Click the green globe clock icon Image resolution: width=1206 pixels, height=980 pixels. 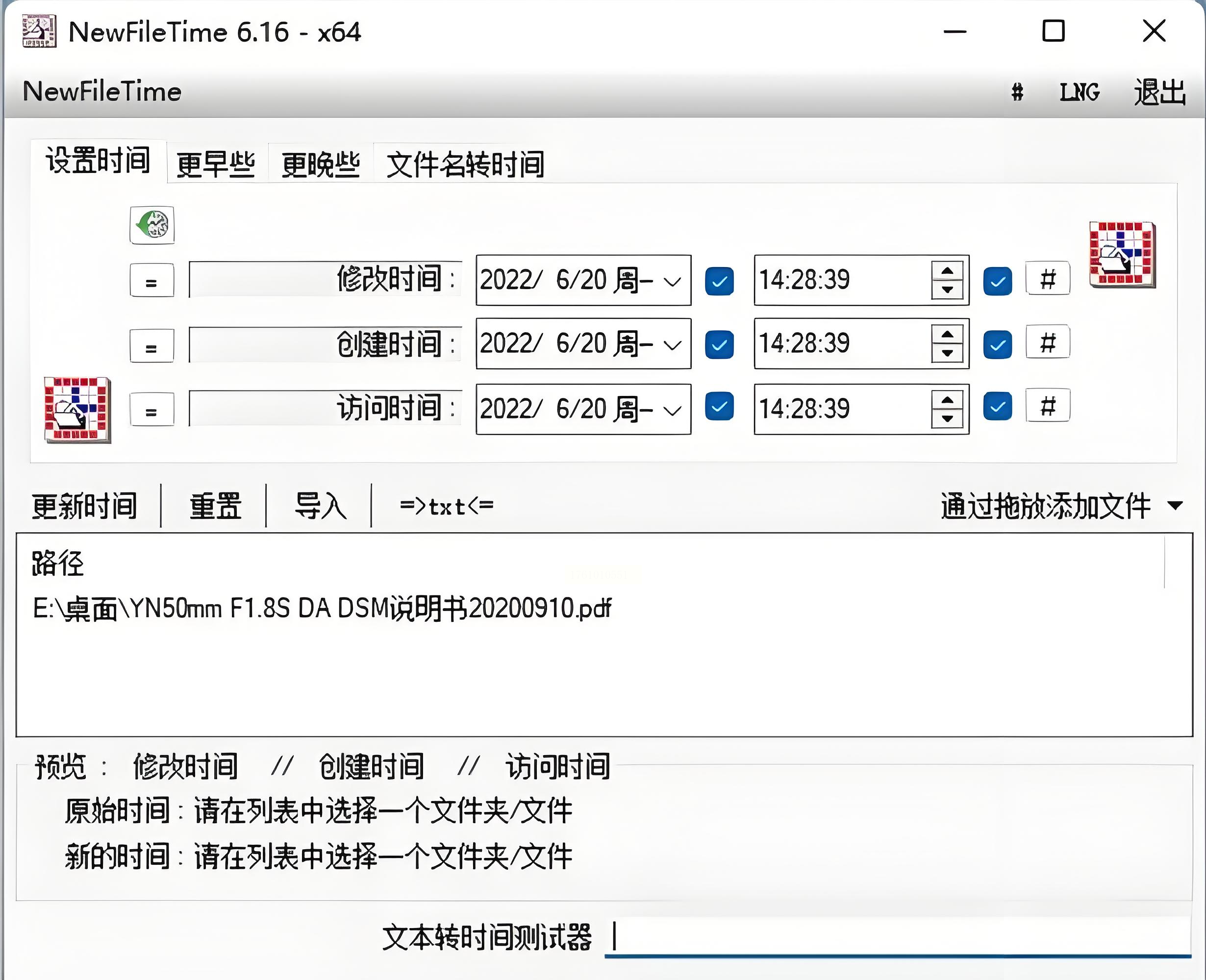(152, 225)
